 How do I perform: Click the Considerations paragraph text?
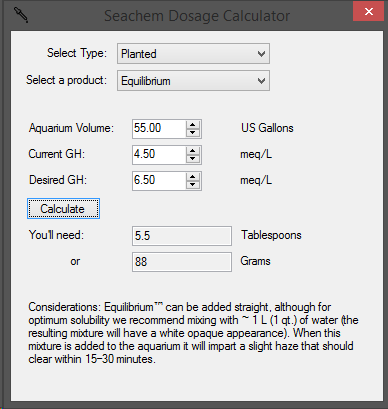[193, 333]
